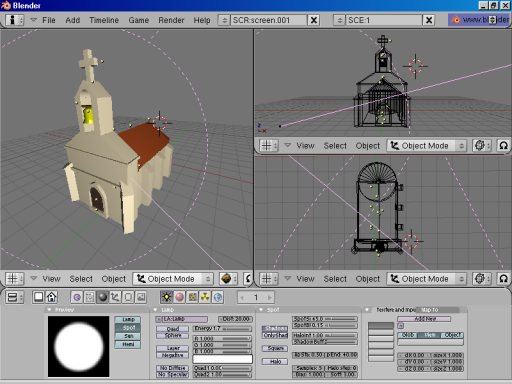Collapse the top header menus with the triangle before File
The height and width of the screenshot is (384, 512).
pyautogui.click(x=33, y=20)
